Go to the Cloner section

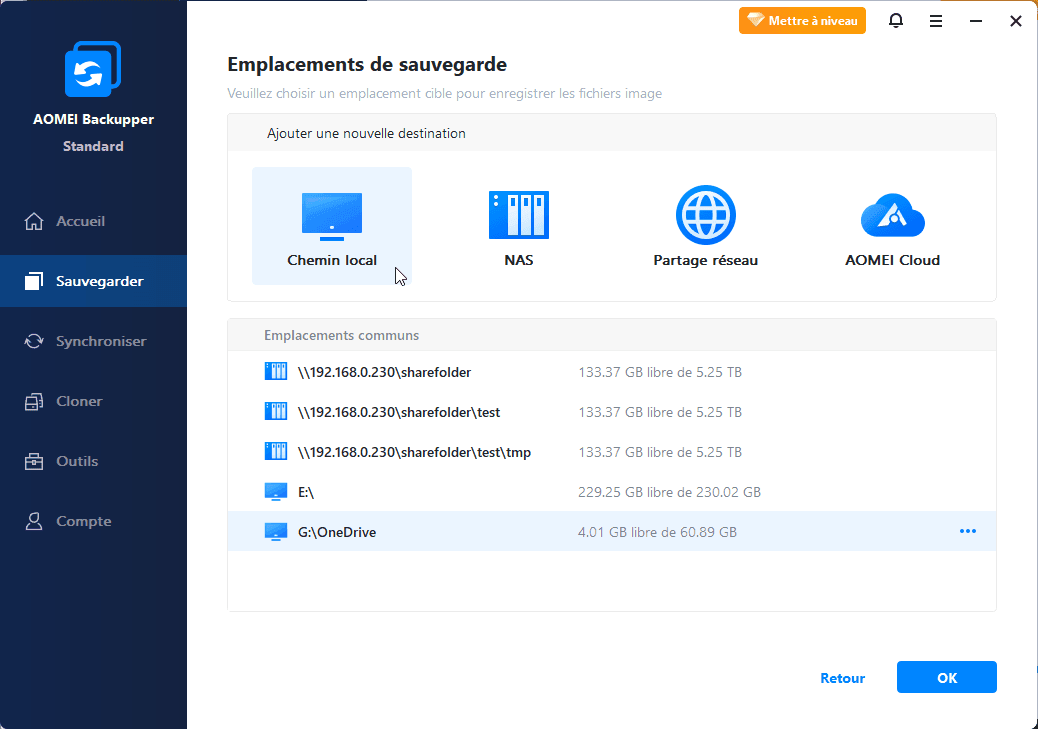click(93, 401)
